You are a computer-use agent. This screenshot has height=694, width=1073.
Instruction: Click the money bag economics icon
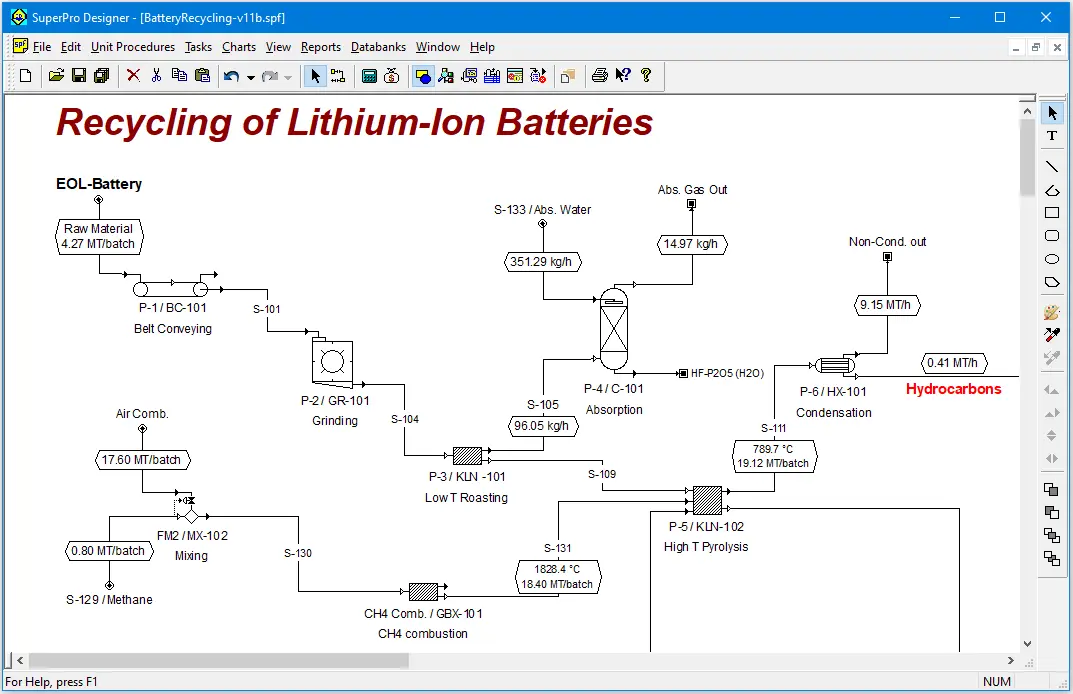(x=392, y=75)
